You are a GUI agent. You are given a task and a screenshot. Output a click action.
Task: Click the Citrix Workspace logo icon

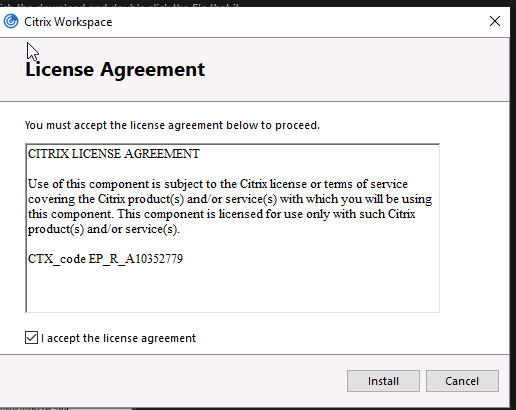[x=11, y=22]
